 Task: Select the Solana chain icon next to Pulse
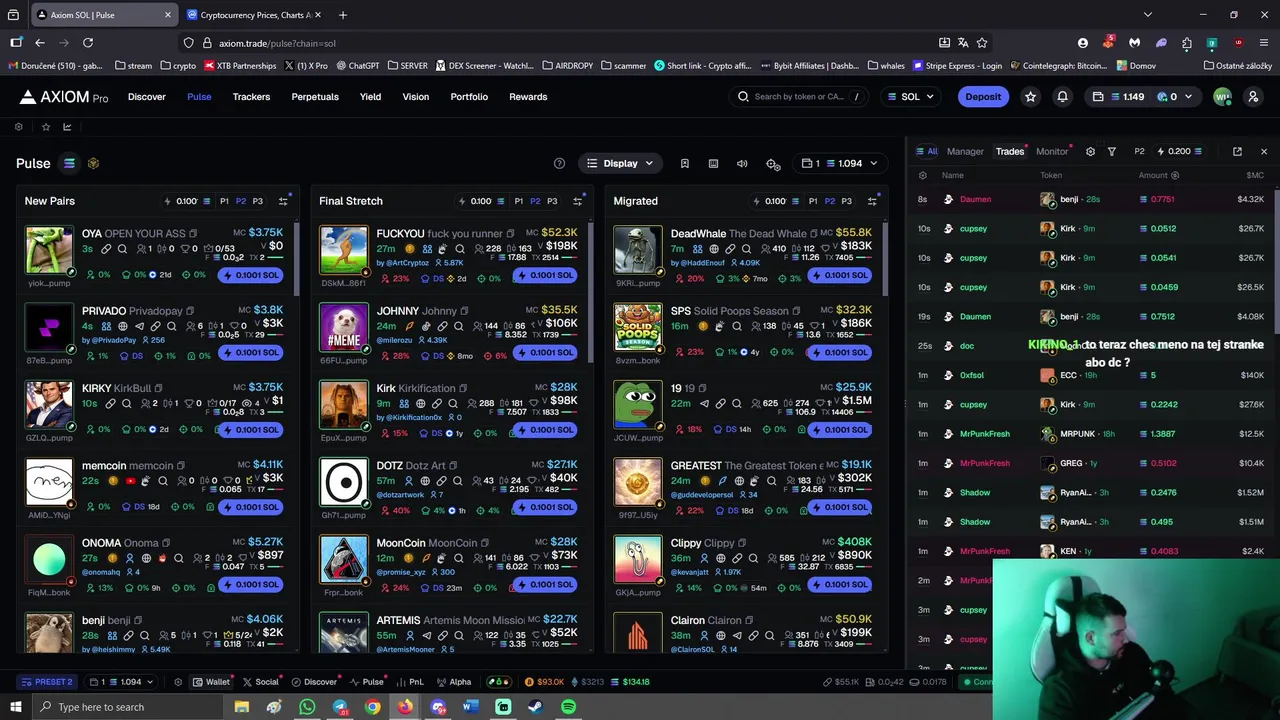[69, 163]
